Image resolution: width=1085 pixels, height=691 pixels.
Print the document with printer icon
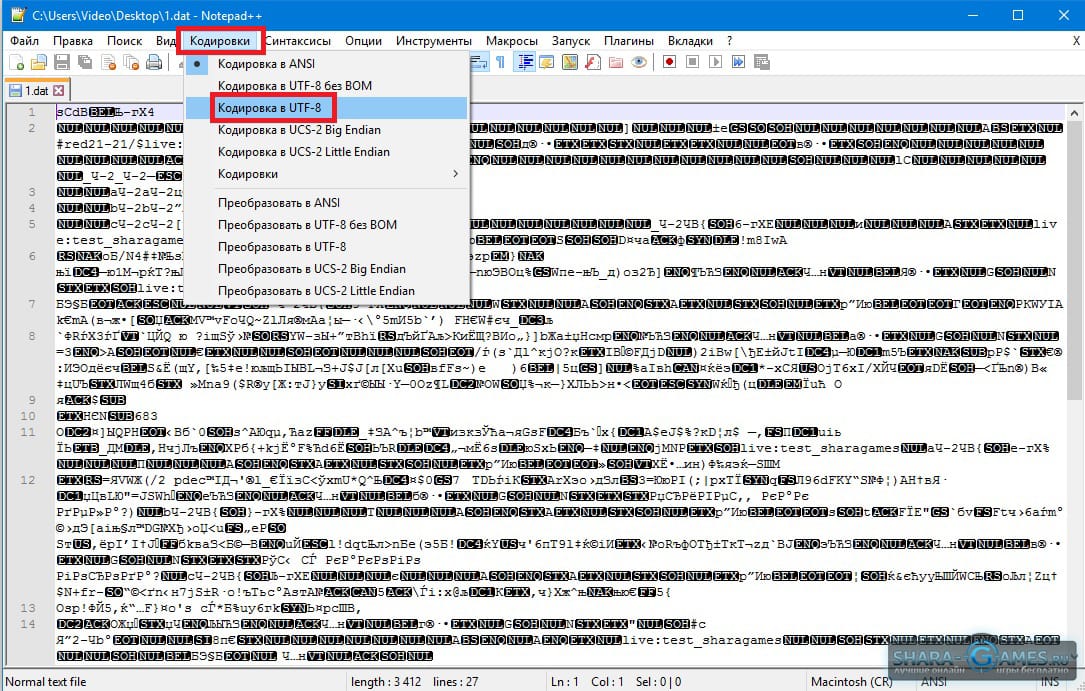point(154,62)
